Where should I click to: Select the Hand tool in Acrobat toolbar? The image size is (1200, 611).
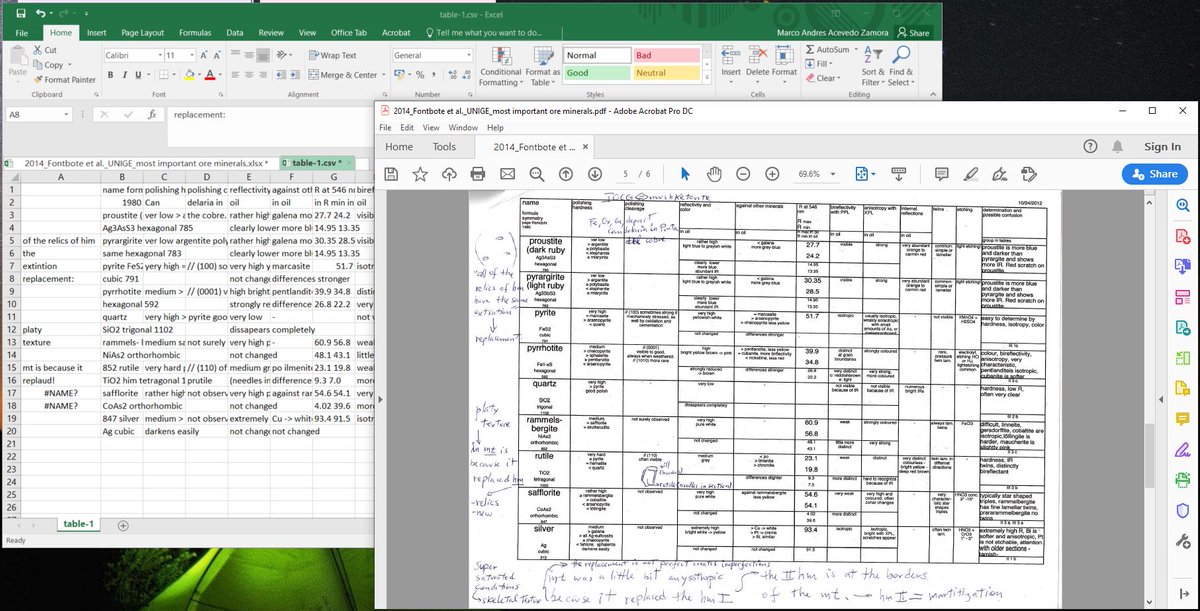pos(712,173)
